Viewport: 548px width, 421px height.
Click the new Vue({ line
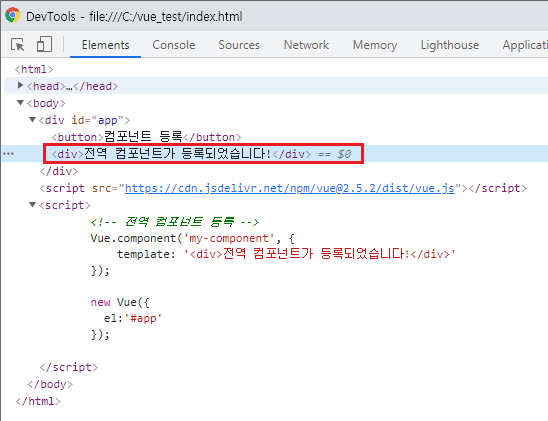pos(120,302)
